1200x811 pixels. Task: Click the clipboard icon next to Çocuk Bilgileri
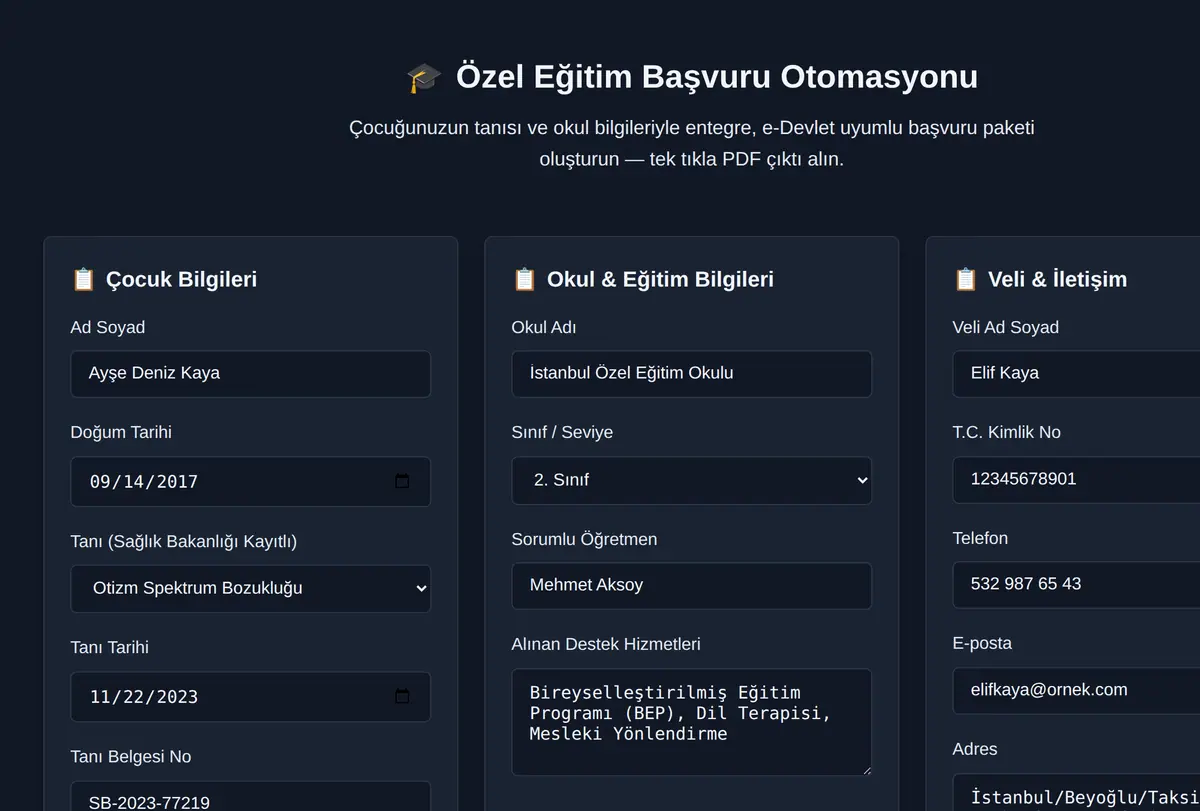coord(83,279)
